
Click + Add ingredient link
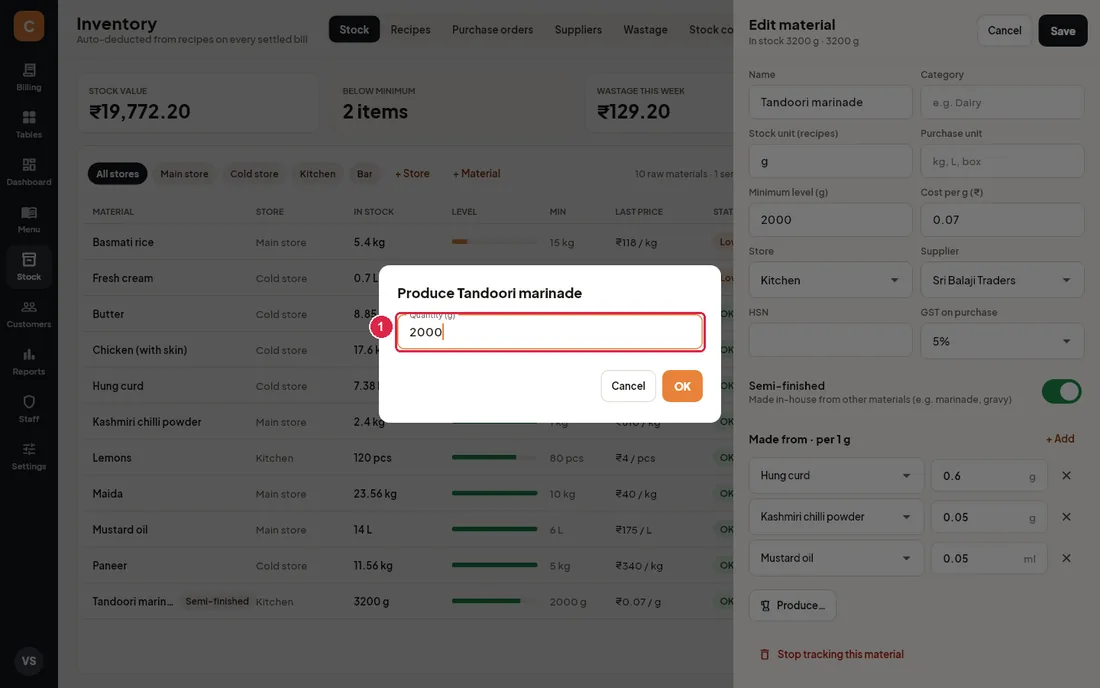(1060, 439)
